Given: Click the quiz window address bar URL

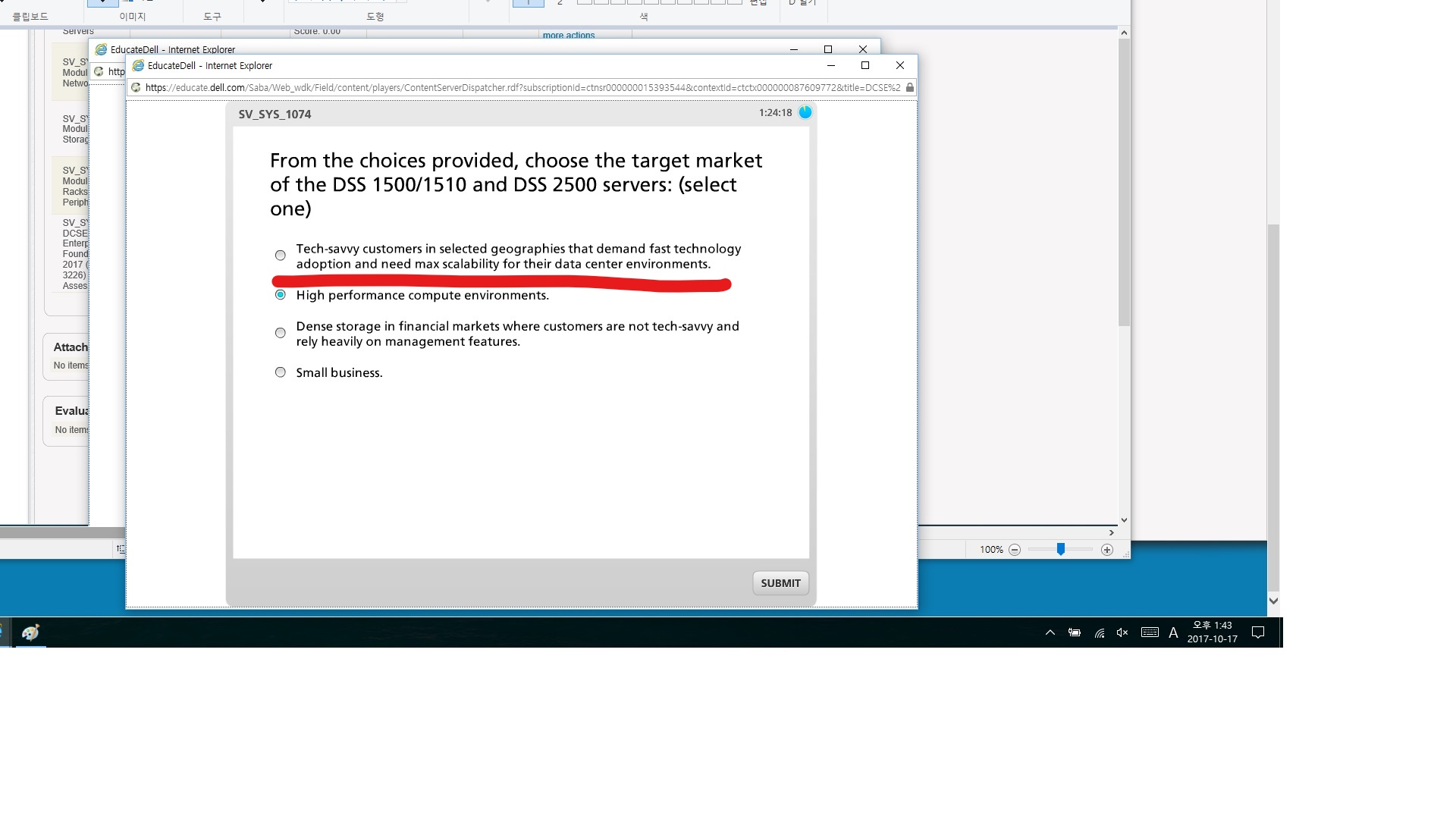Looking at the screenshot, I should coord(522,88).
